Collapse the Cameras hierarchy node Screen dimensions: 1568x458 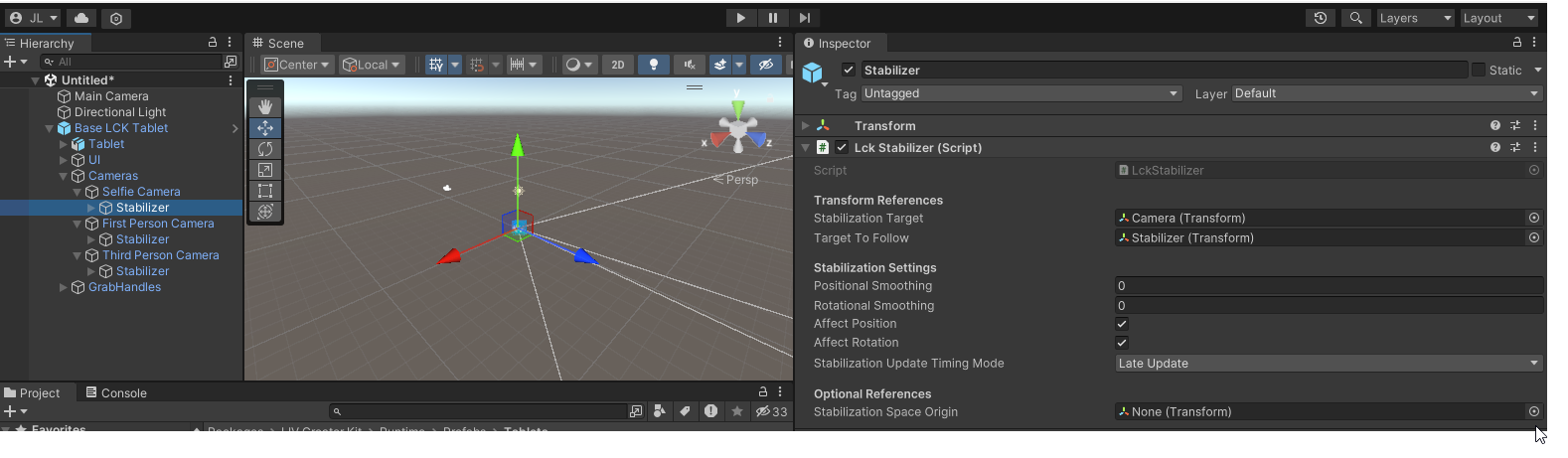click(64, 176)
